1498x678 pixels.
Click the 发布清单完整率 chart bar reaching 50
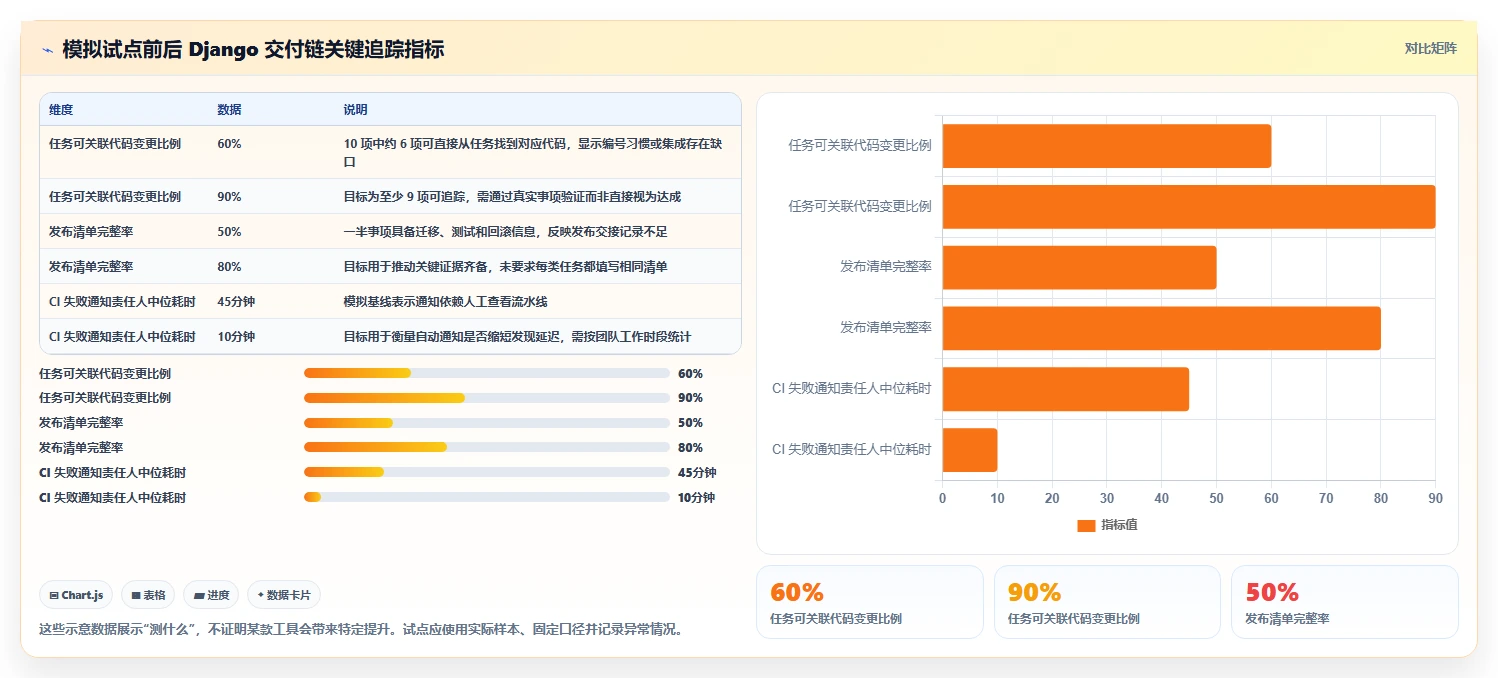[1079, 267]
